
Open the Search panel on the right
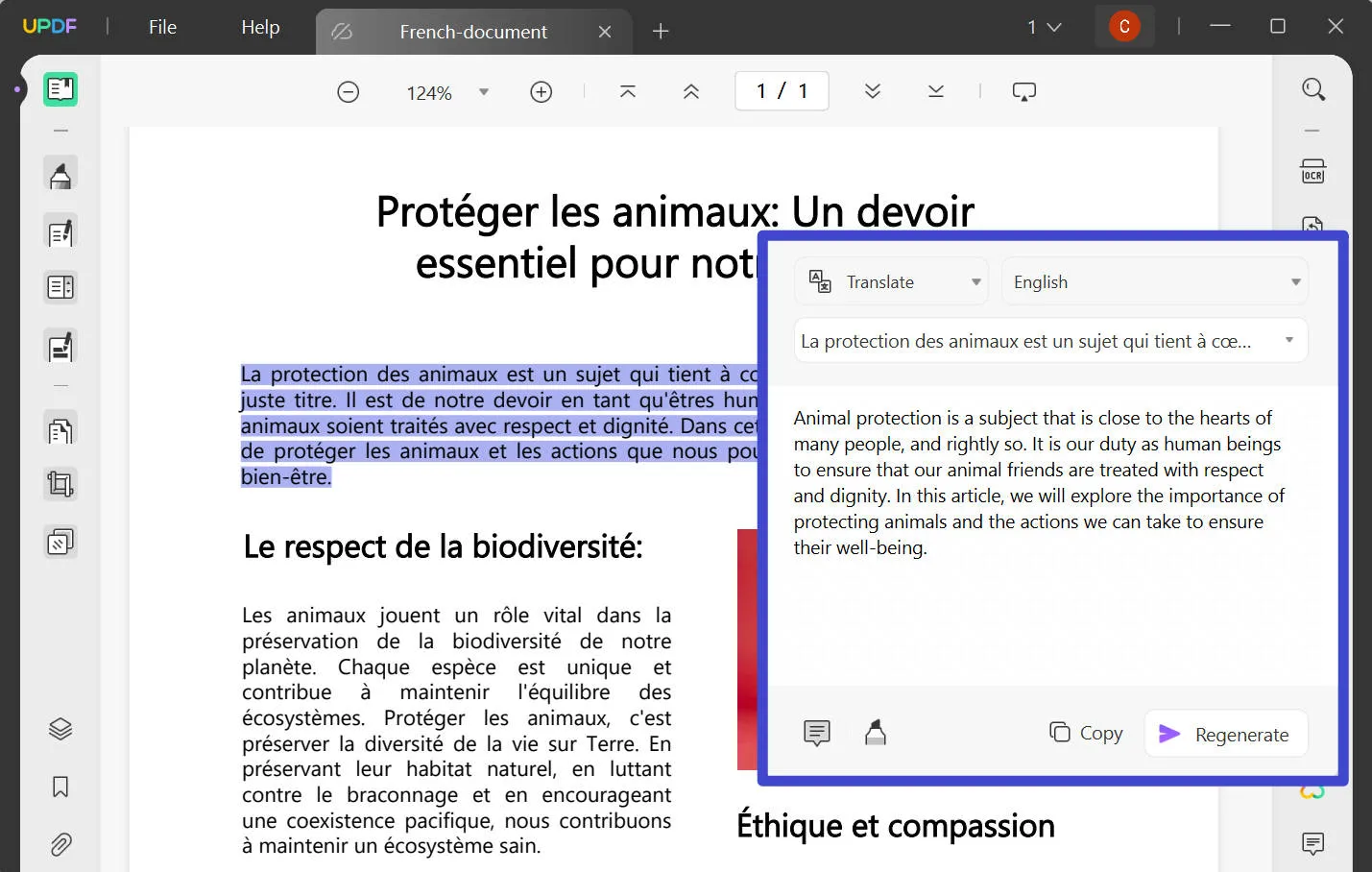(x=1312, y=88)
